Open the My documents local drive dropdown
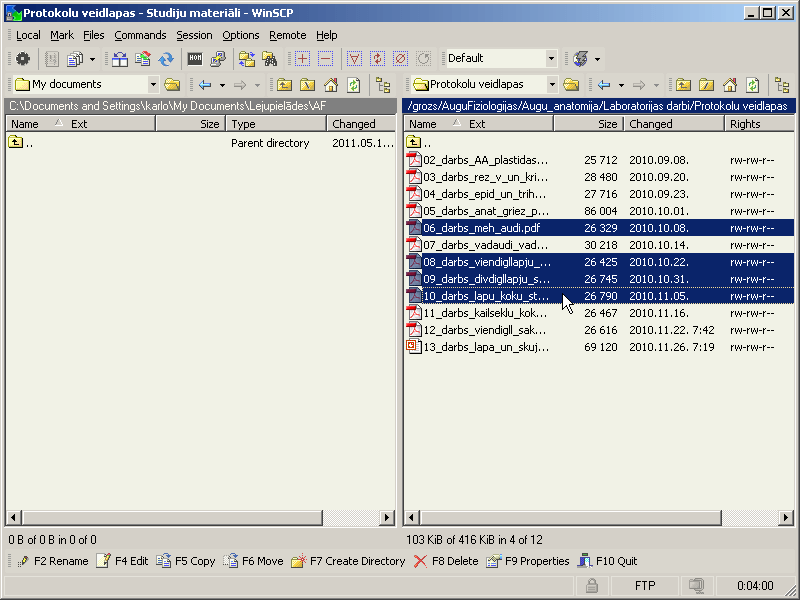 coord(153,84)
